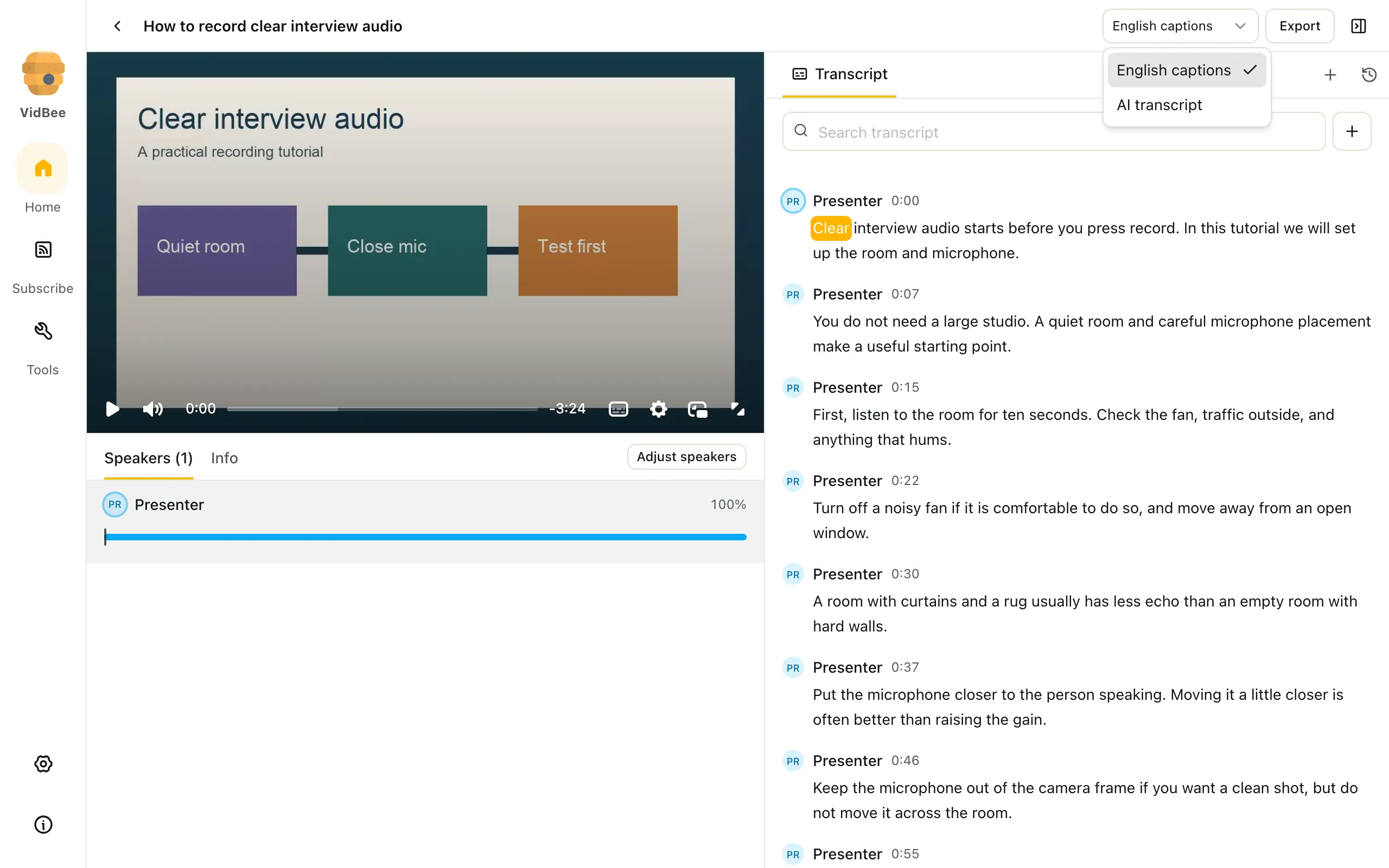Collapse the side panel icon at top right

1358,26
